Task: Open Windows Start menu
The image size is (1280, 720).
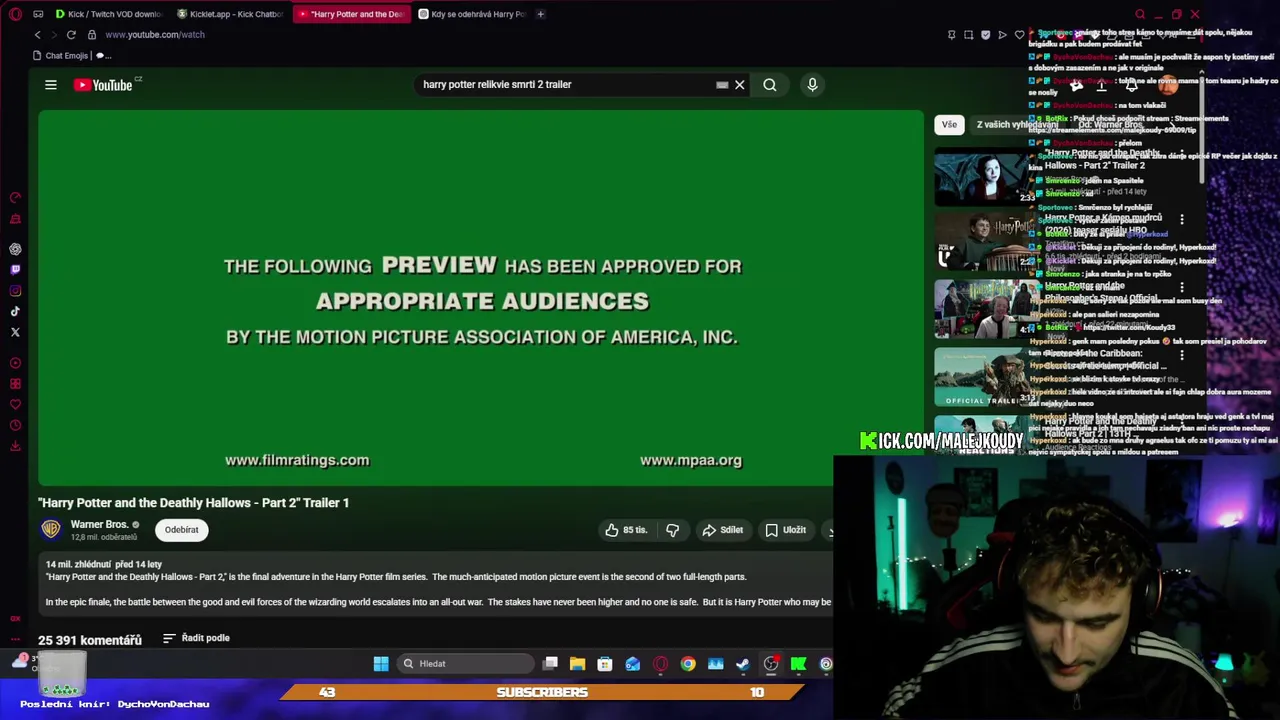Action: pyautogui.click(x=381, y=664)
